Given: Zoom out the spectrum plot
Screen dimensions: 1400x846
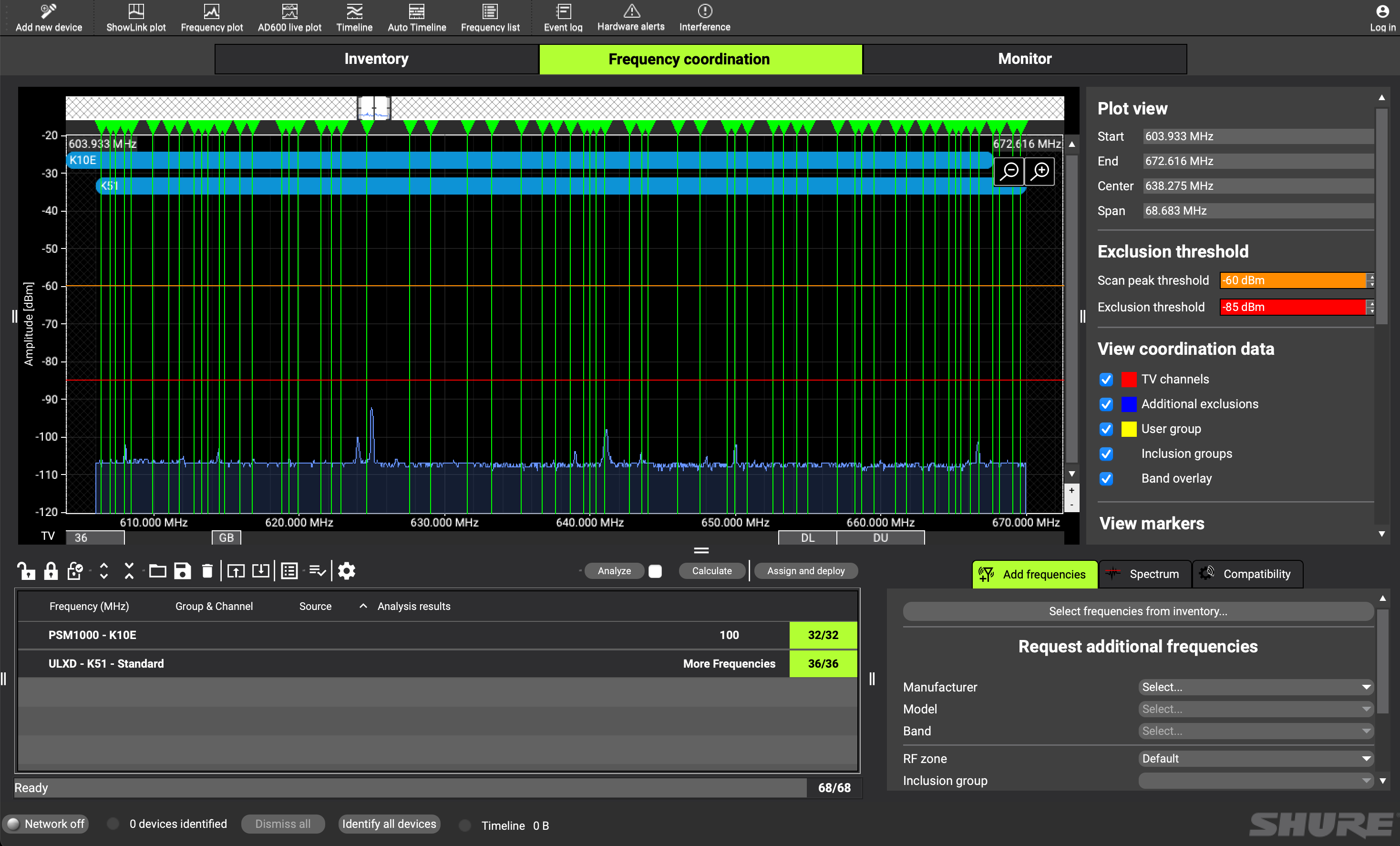Looking at the screenshot, I should tap(1009, 171).
